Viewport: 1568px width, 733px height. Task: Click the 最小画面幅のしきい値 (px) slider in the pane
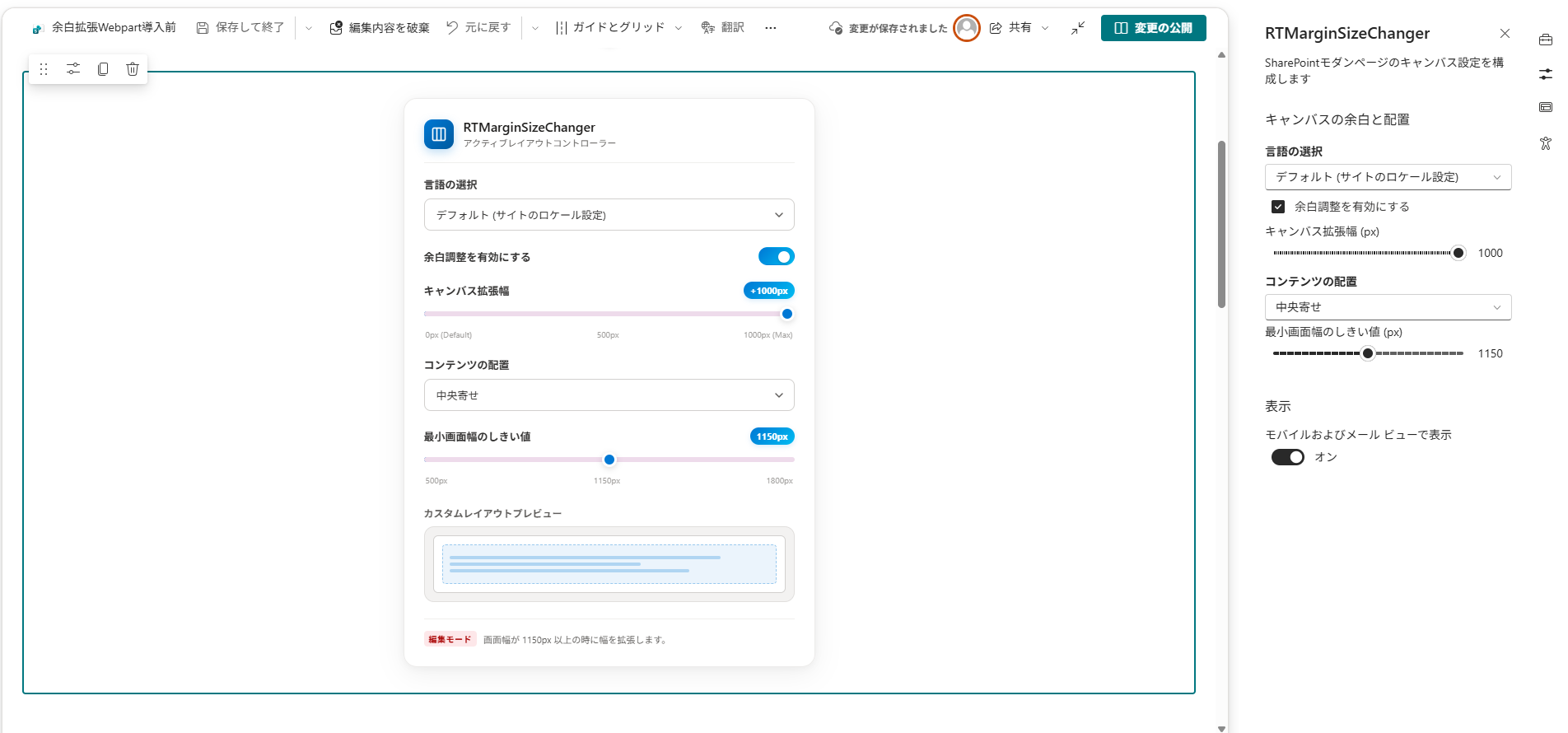point(1368,353)
